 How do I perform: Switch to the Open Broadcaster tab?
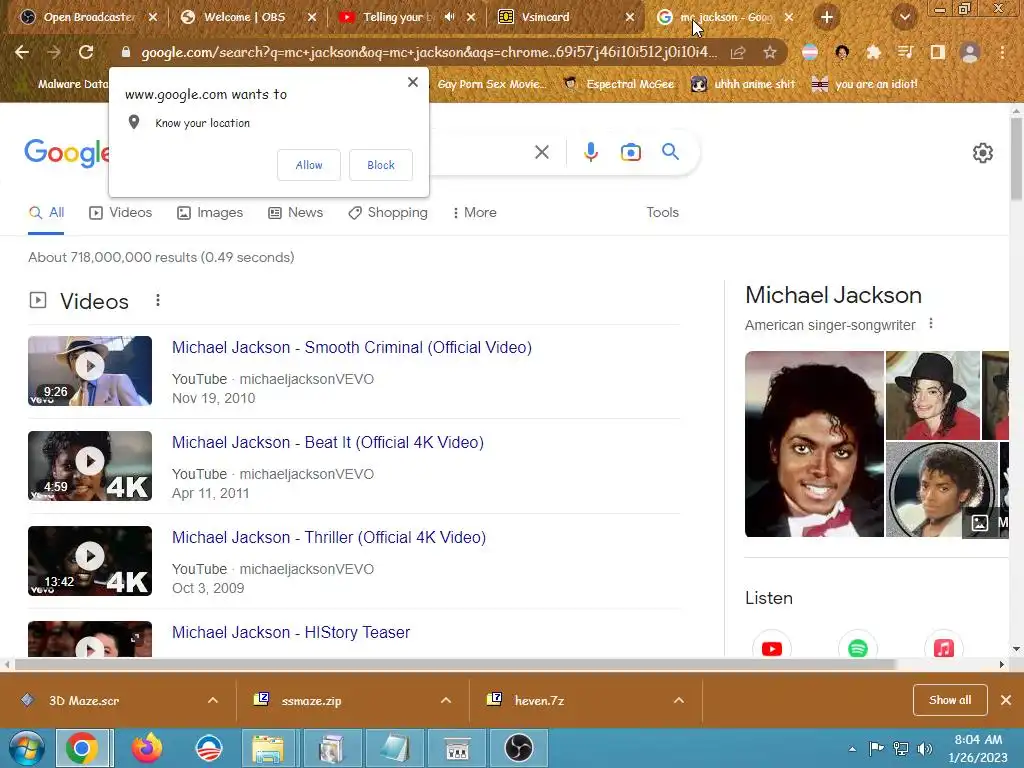point(87,17)
